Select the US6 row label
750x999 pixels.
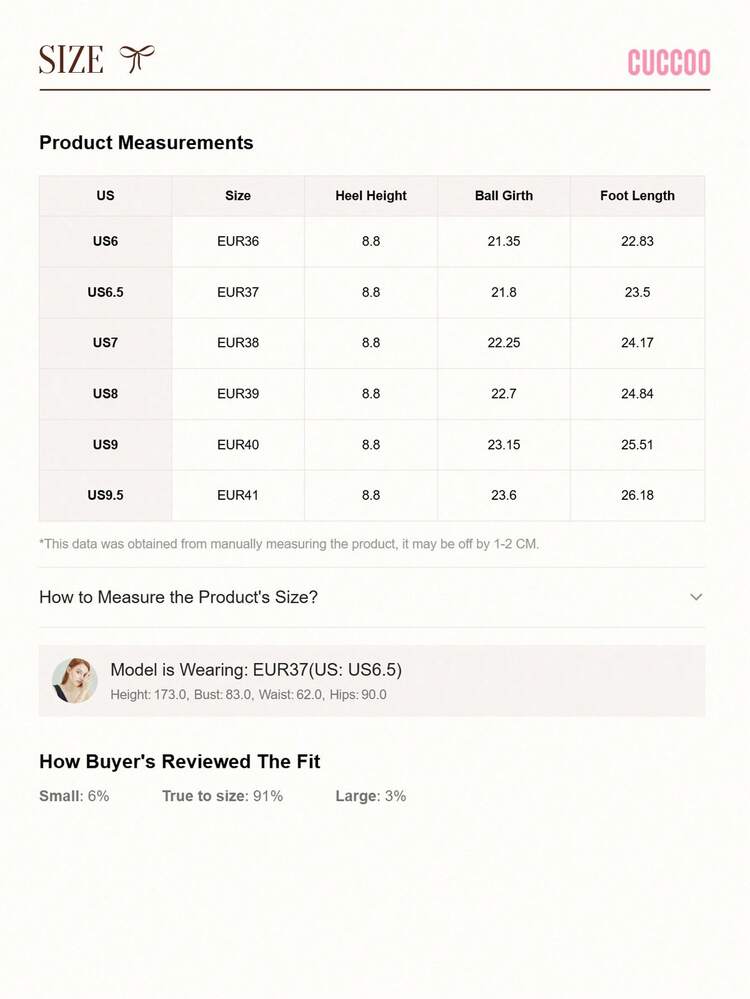[x=105, y=241]
